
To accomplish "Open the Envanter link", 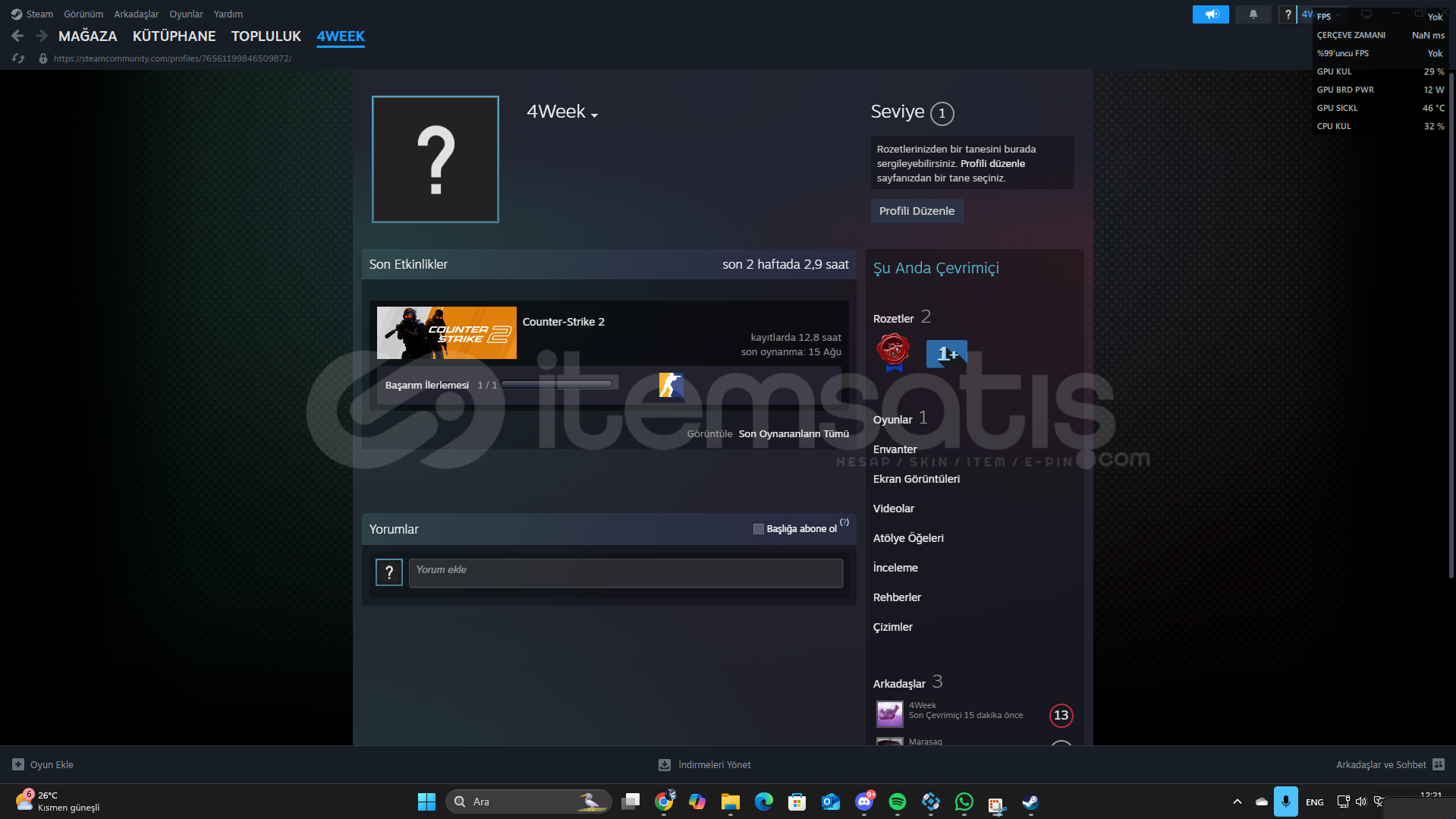I will click(x=895, y=449).
